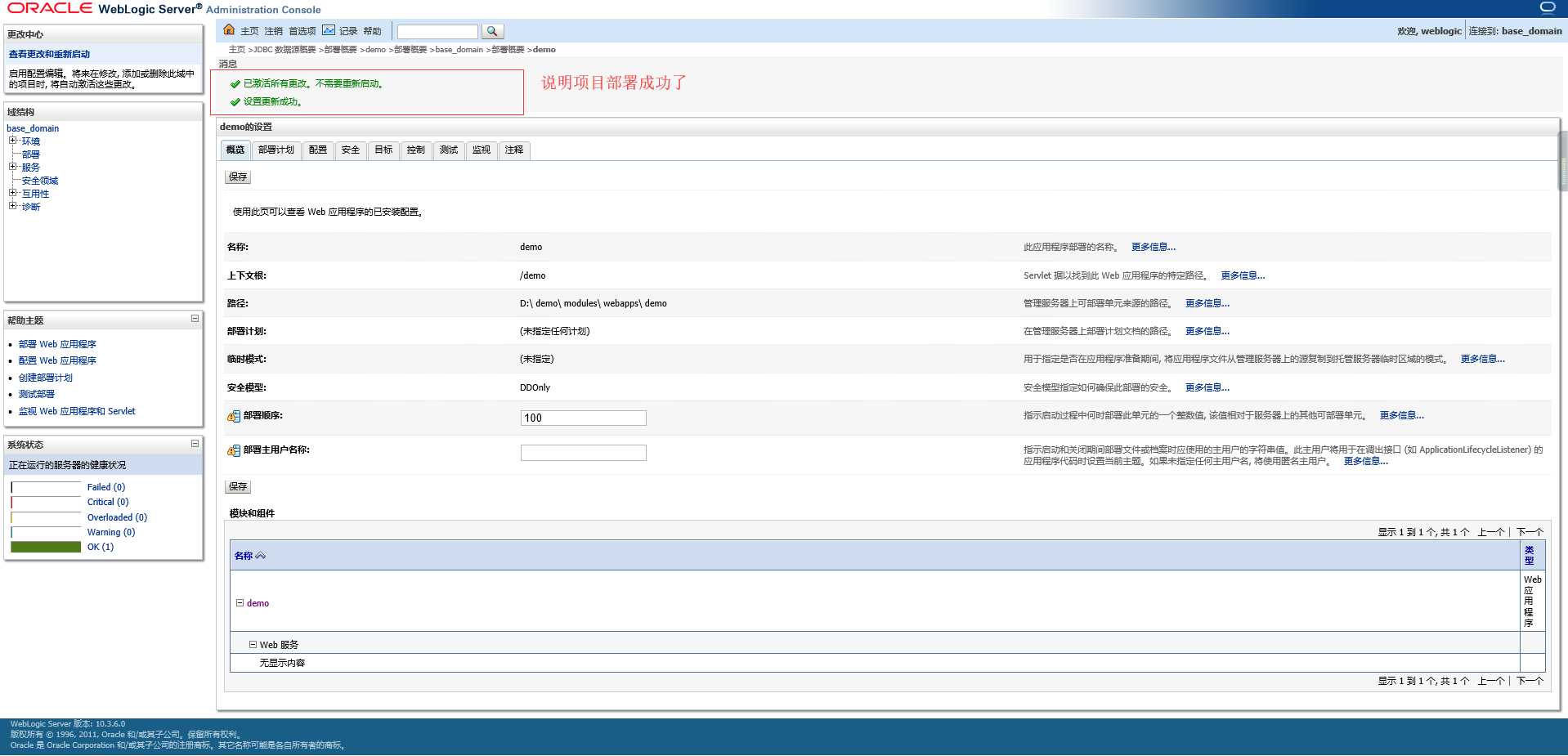Click 记录 in the toolbar
1568x756 pixels.
click(x=348, y=31)
